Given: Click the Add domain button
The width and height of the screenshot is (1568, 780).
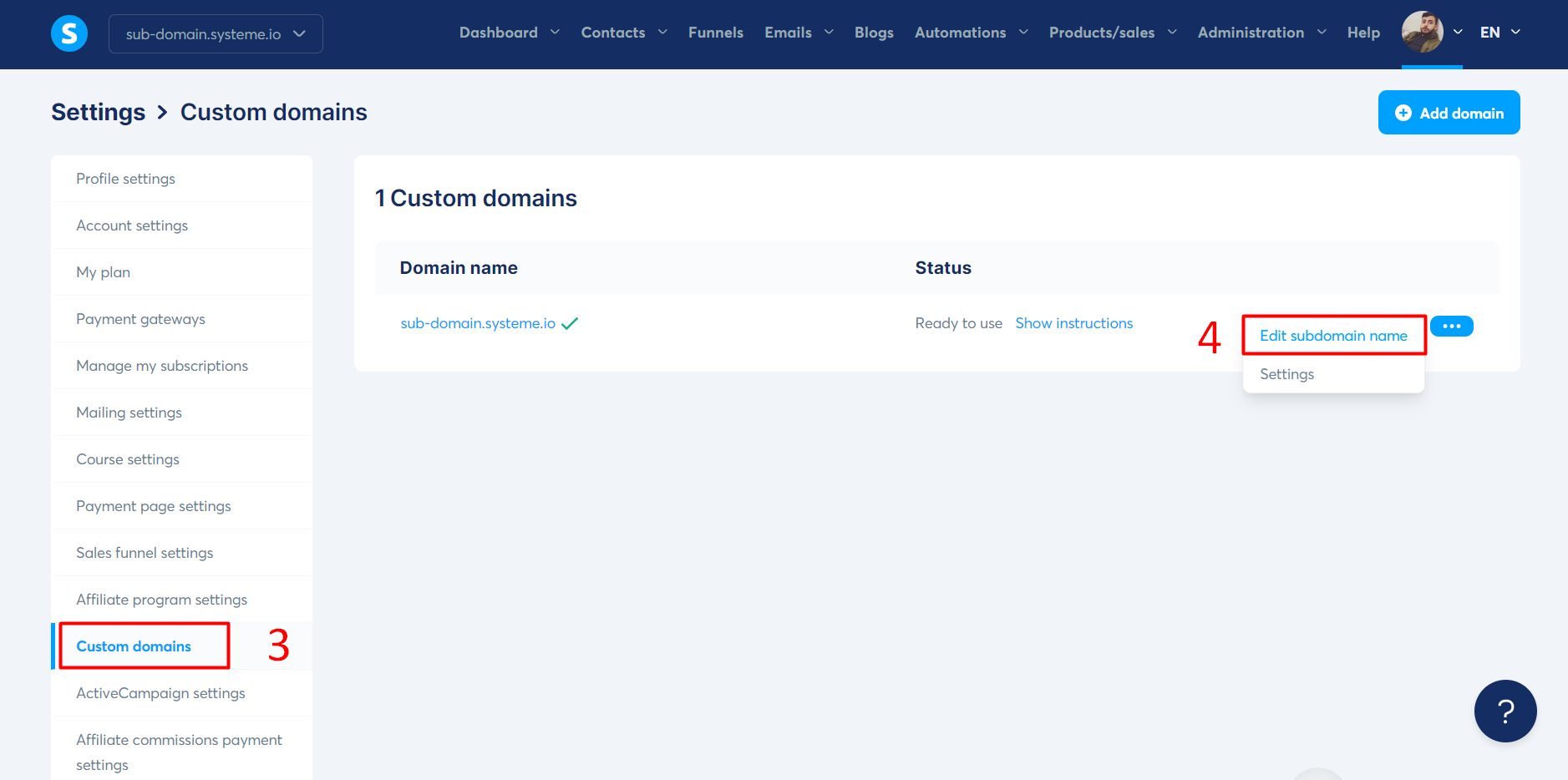Looking at the screenshot, I should pos(1449,112).
